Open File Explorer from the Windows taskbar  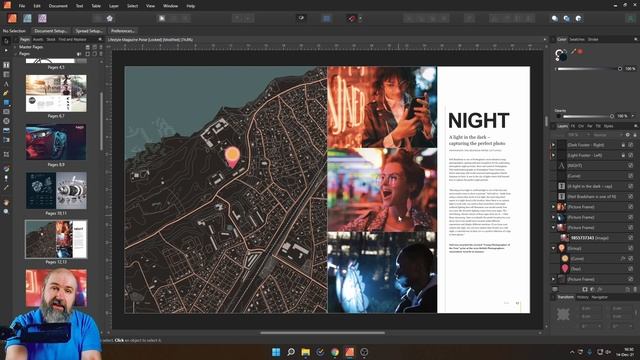click(x=305, y=352)
